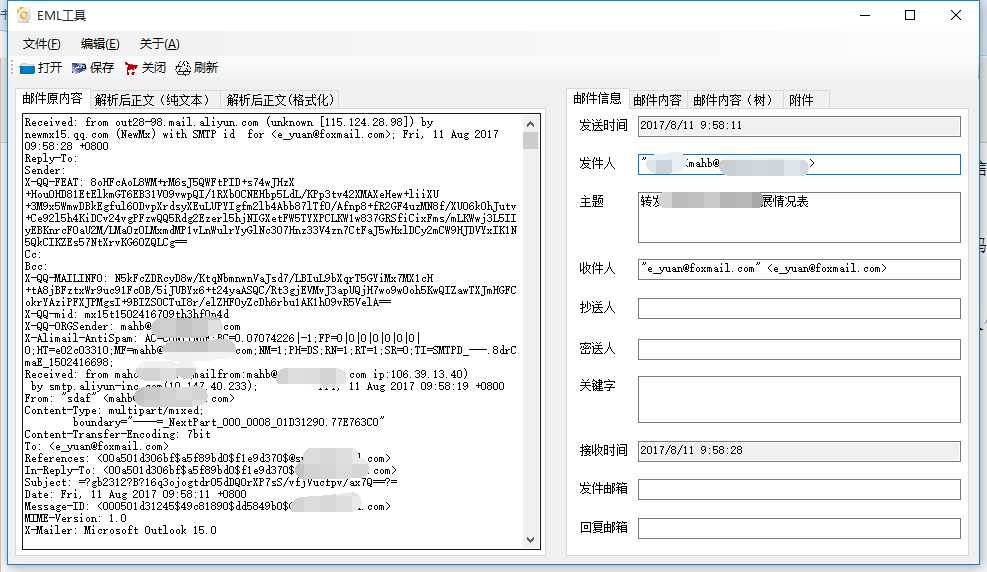
Task: Click the "Reply-To:" header line
Action: click(50, 159)
